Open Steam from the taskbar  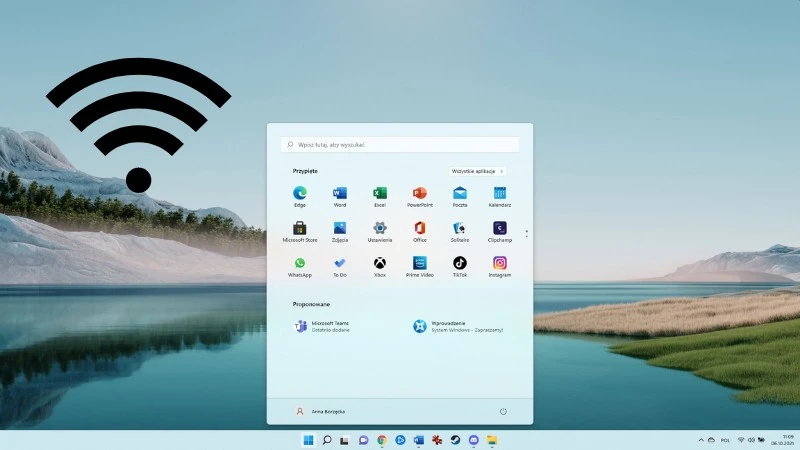(455, 440)
